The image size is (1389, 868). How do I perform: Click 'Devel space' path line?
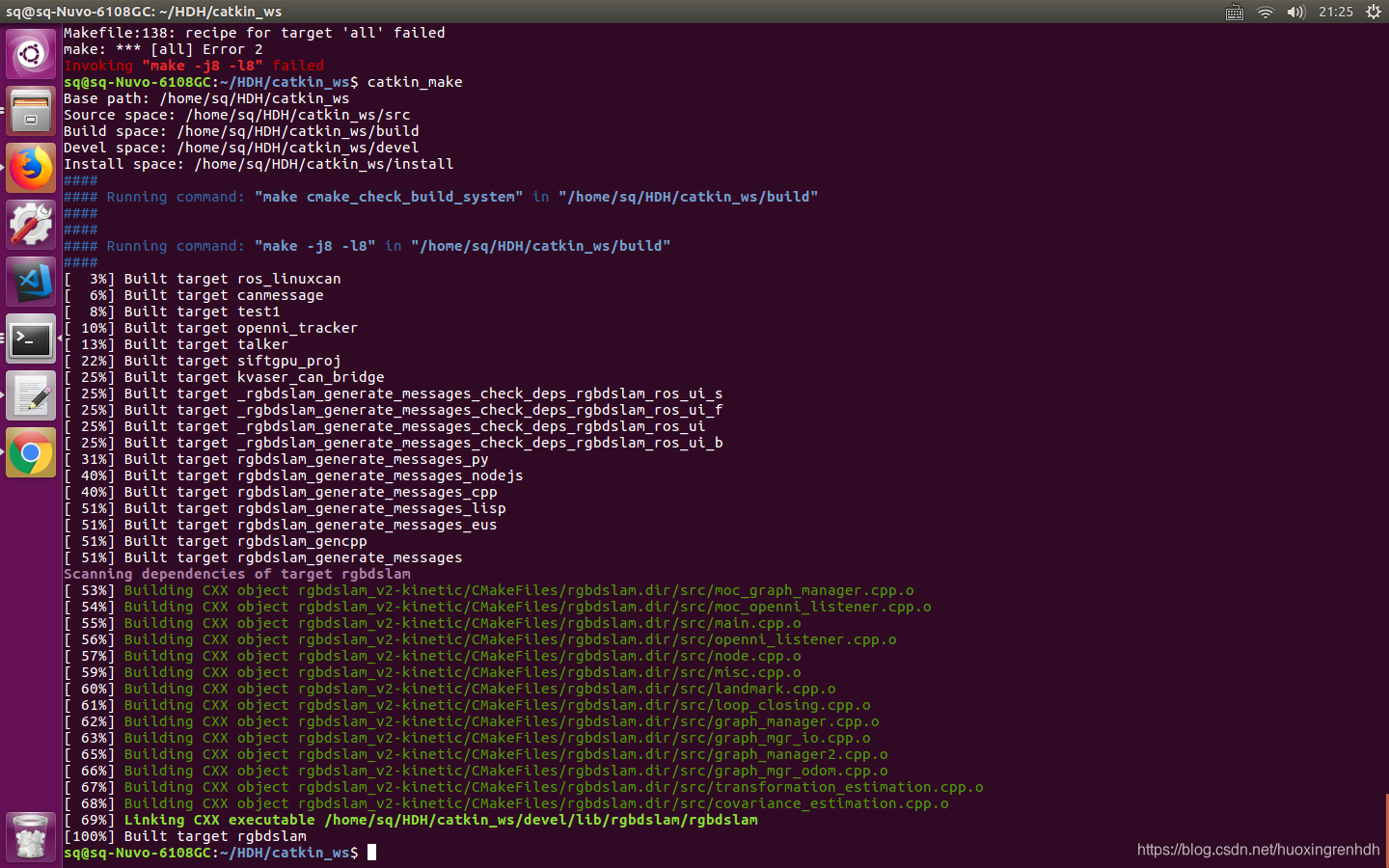pyautogui.click(x=241, y=148)
